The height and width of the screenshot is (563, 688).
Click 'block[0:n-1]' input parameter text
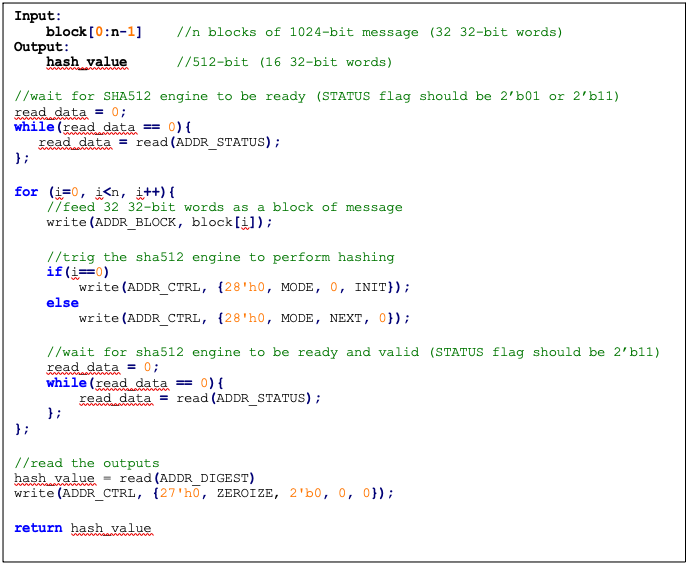tap(94, 32)
